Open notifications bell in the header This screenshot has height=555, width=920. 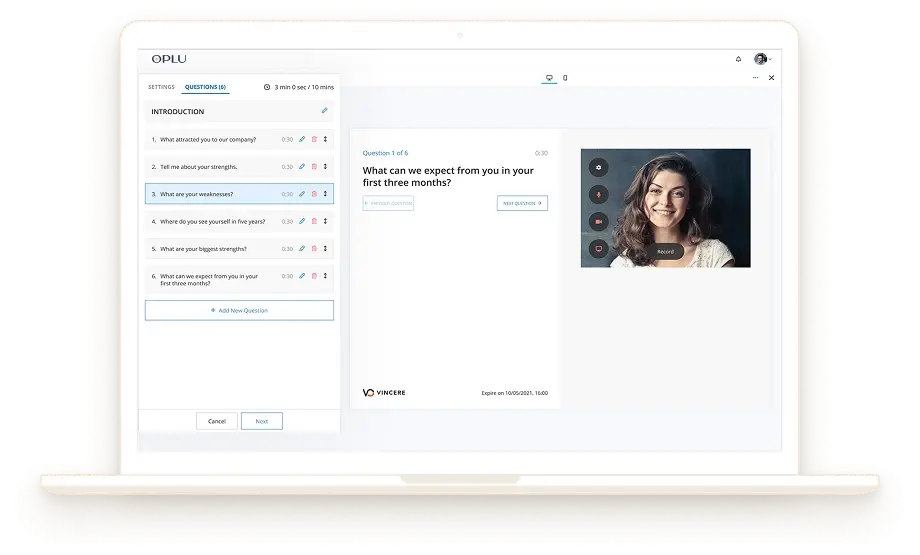pyautogui.click(x=739, y=59)
